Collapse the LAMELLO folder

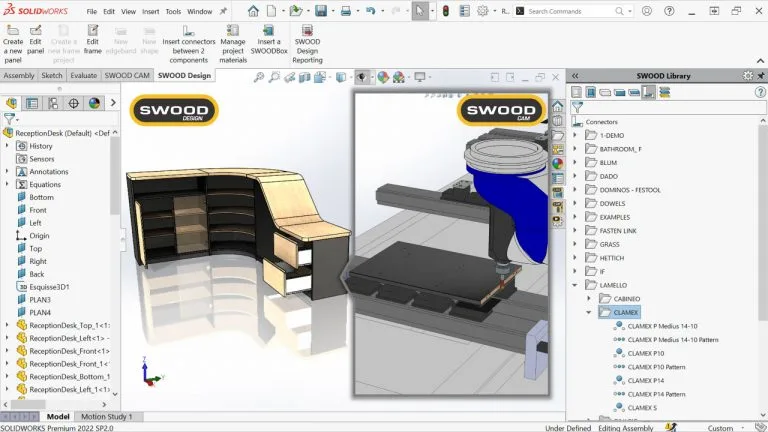(576, 285)
